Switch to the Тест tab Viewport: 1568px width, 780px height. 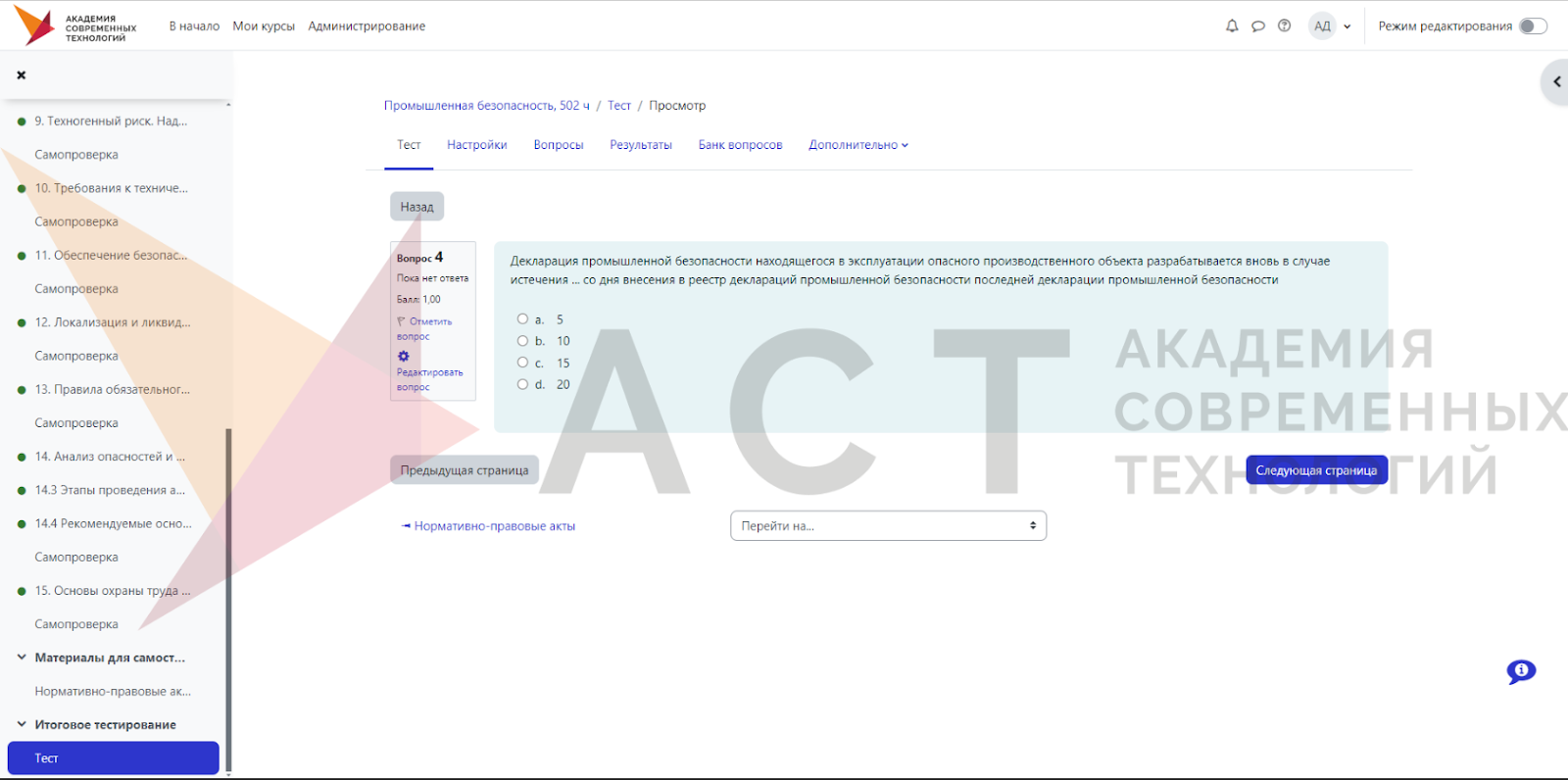click(x=409, y=145)
